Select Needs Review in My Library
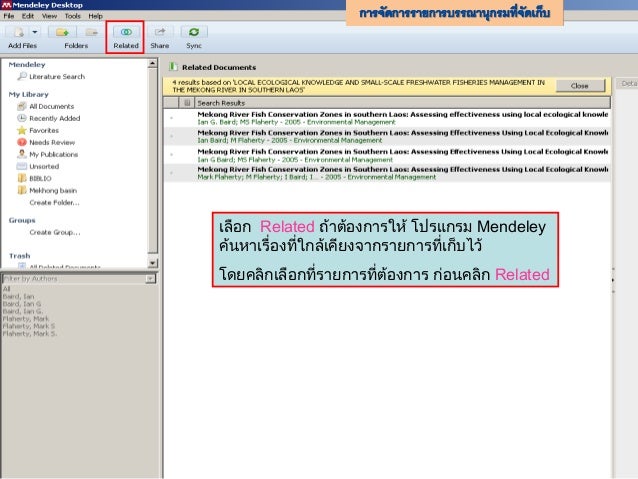 click(x=52, y=142)
